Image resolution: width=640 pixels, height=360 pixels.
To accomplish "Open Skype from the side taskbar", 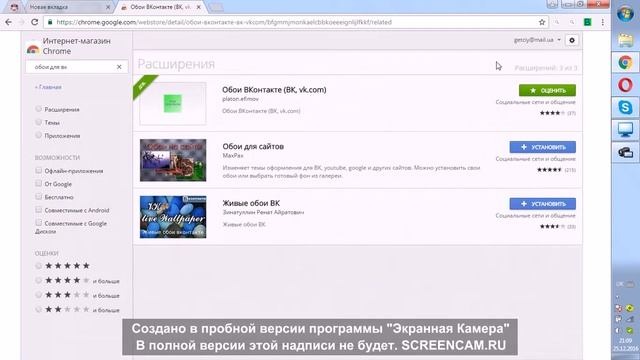I will coord(625,107).
